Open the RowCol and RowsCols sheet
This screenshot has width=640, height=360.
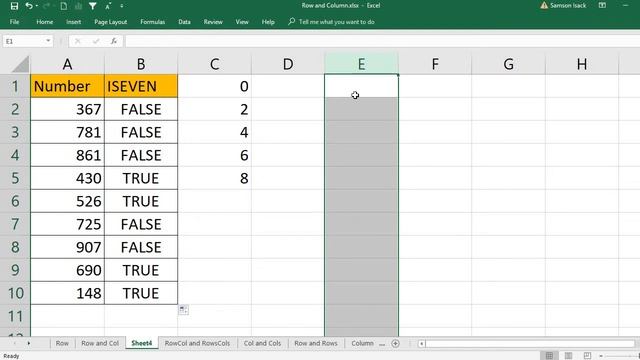pyautogui.click(x=197, y=343)
